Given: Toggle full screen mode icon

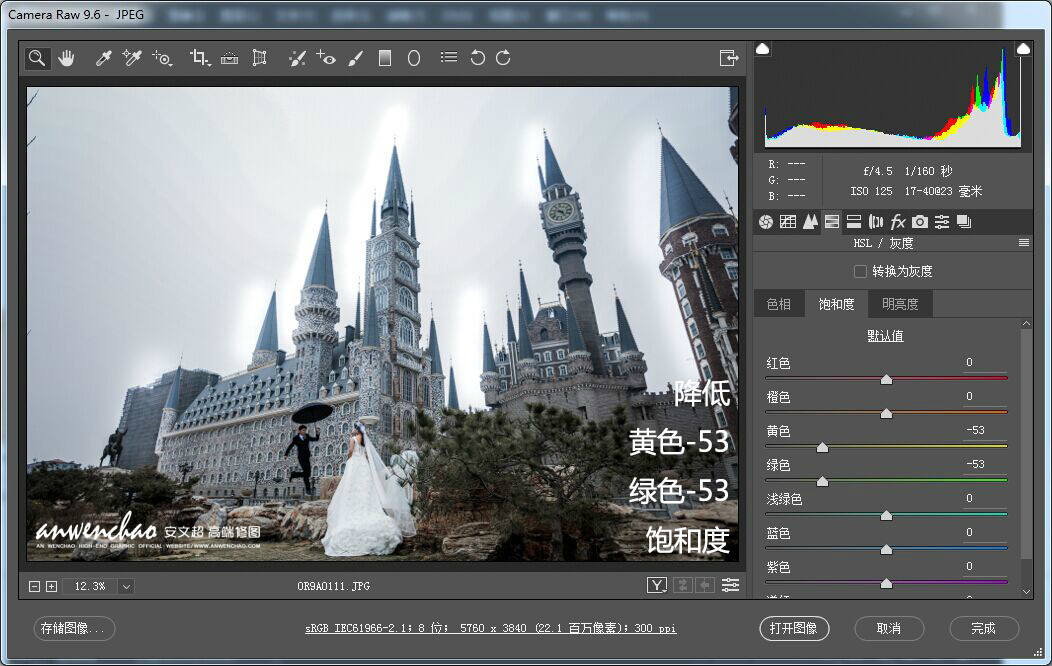Looking at the screenshot, I should (729, 58).
